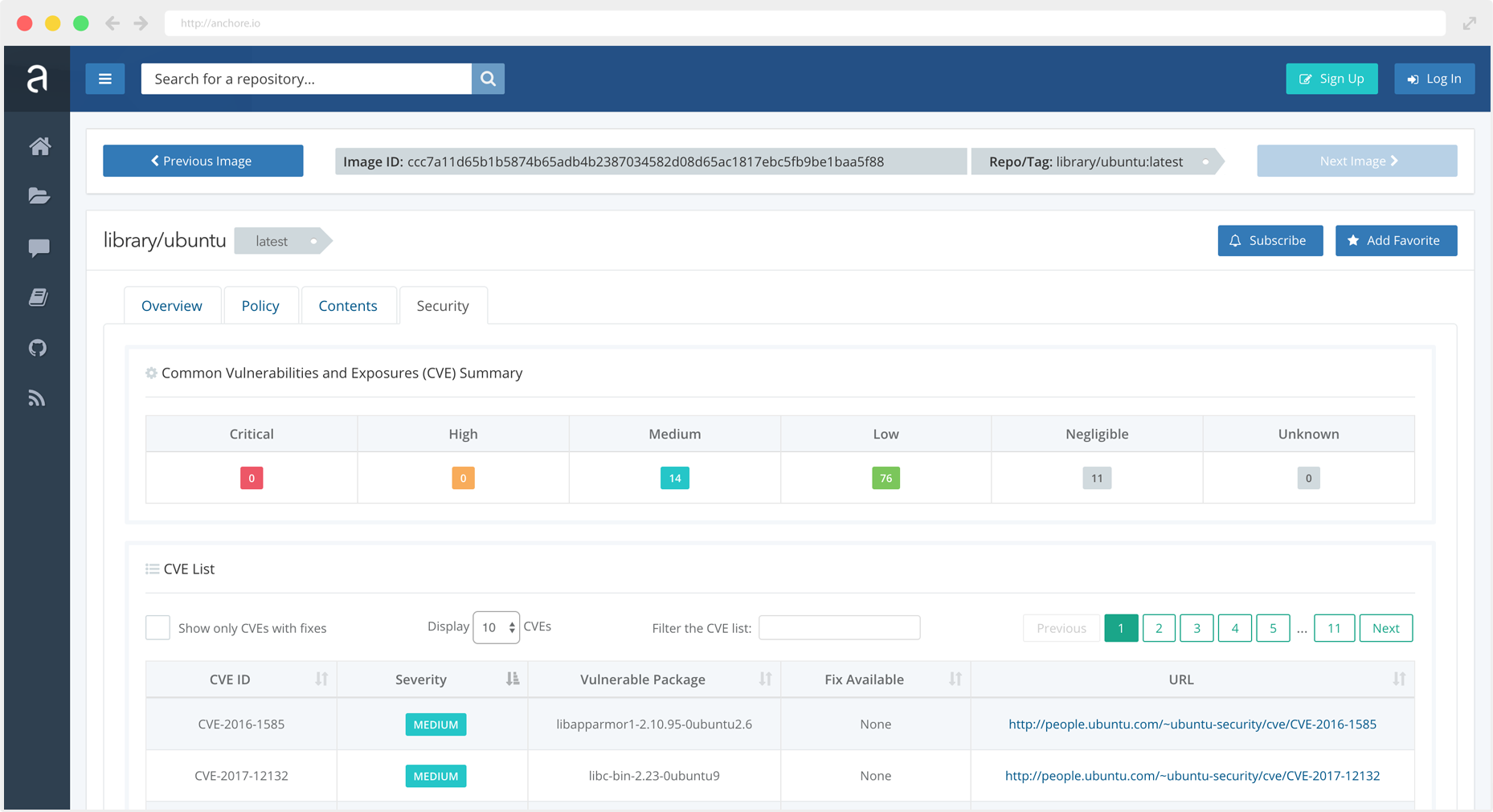Toggle the hamburger menu button

(105, 79)
